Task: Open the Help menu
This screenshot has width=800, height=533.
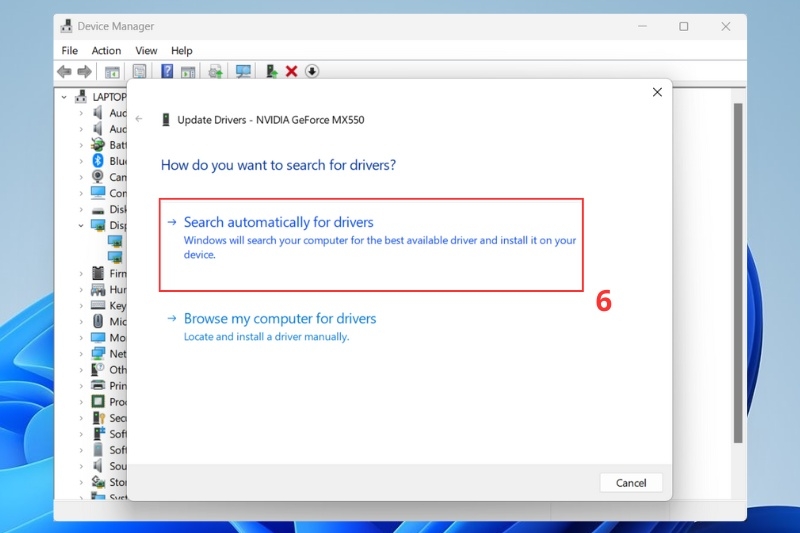Action: [182, 50]
